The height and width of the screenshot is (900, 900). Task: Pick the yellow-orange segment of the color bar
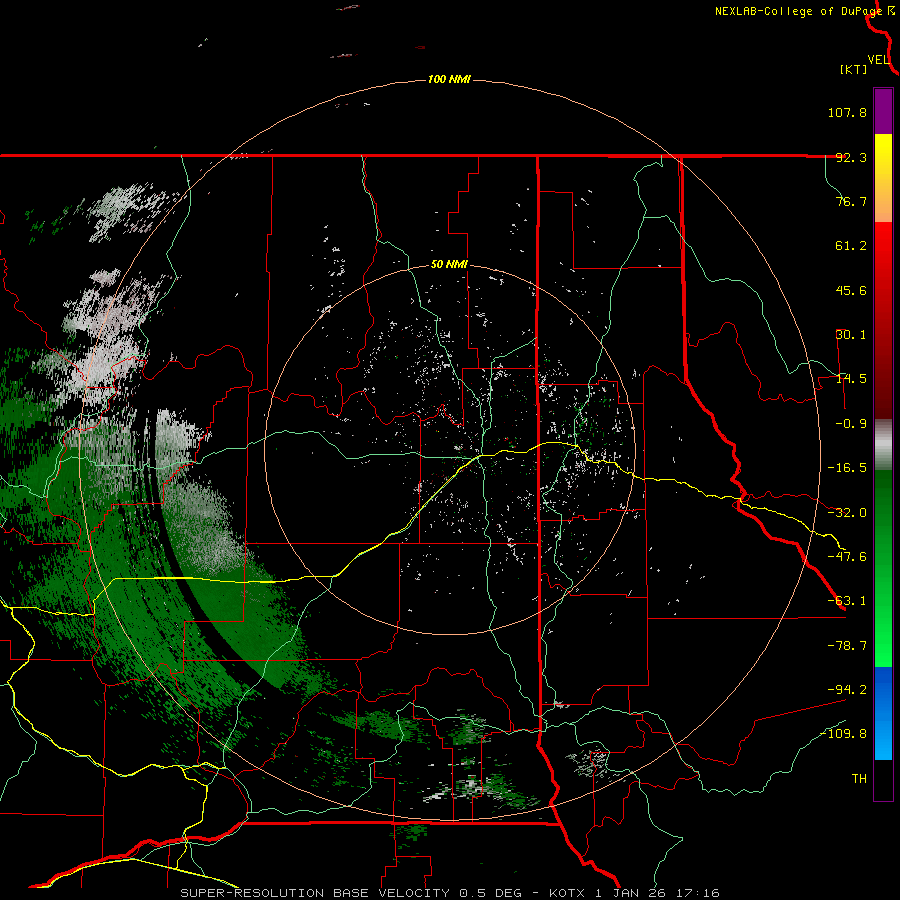[x=883, y=178]
